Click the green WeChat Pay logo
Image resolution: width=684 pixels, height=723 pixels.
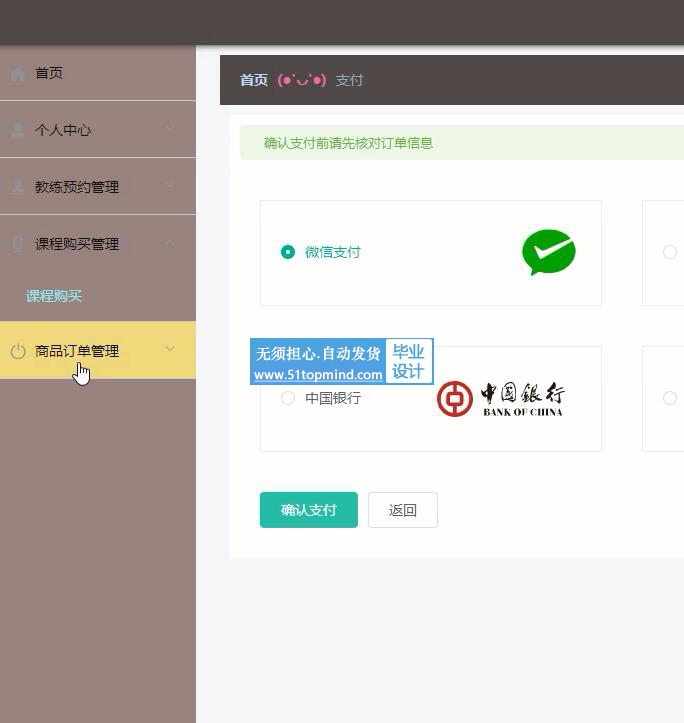pos(549,252)
